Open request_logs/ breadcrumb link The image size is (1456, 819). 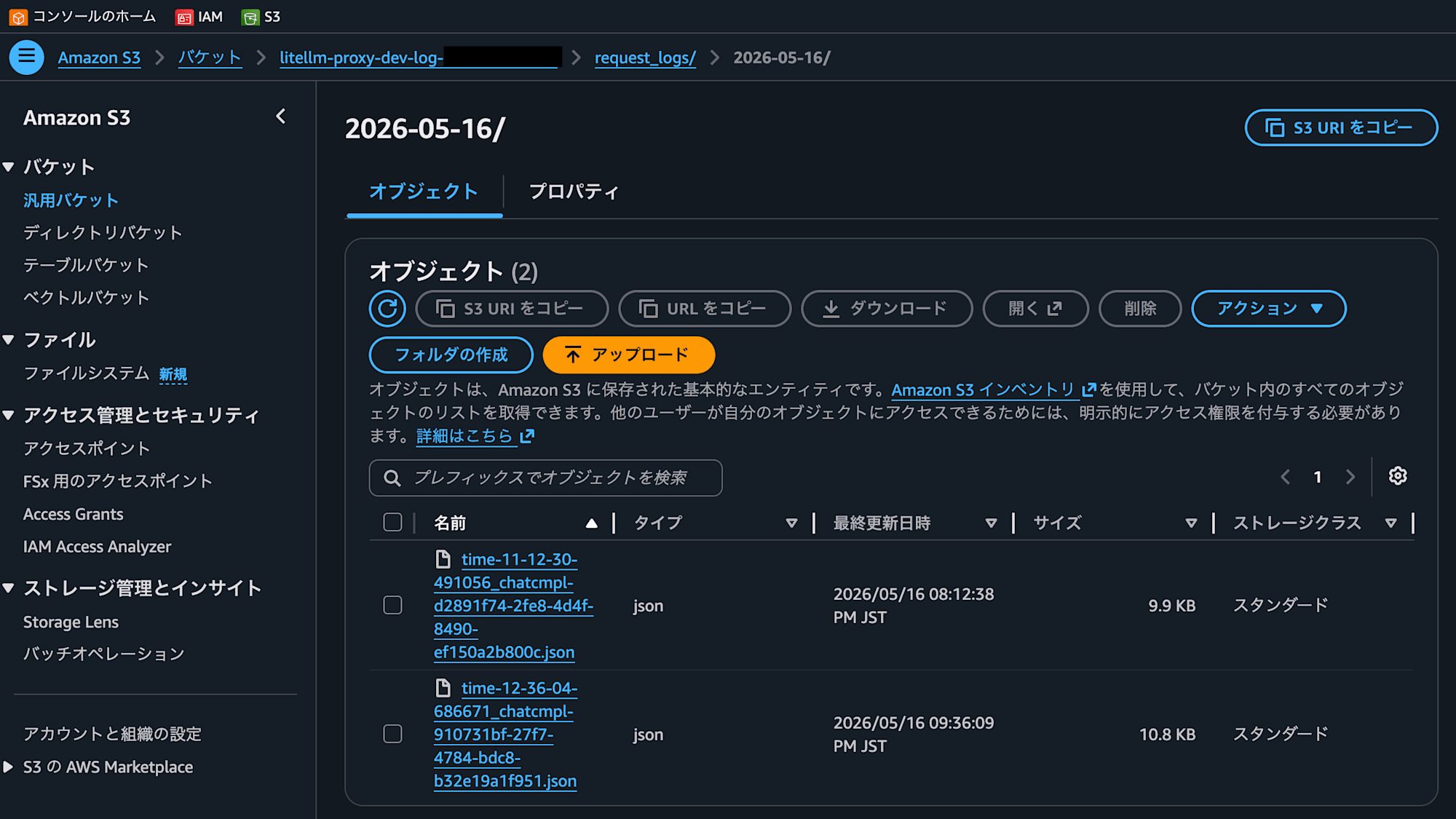coord(645,58)
